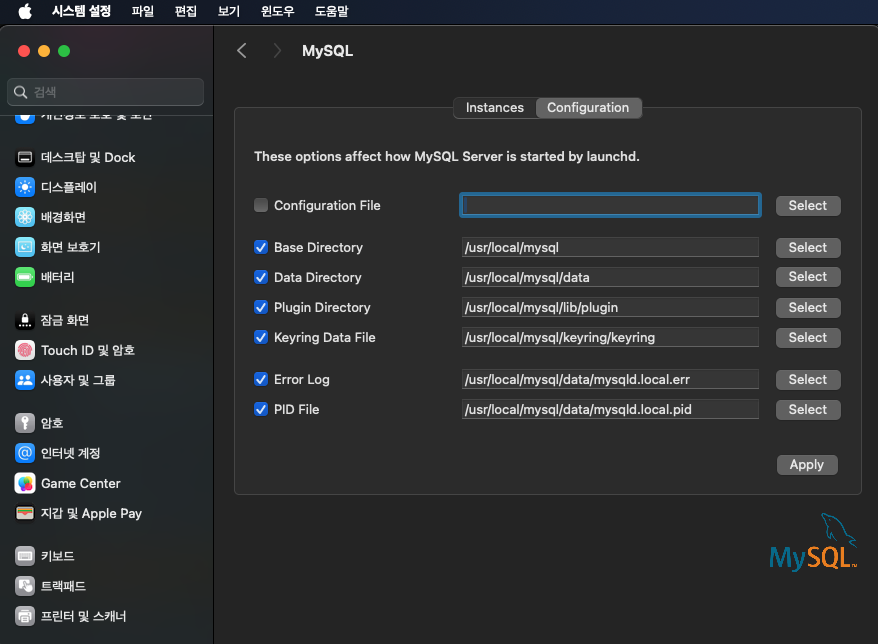Go forward with the right chevron
Viewport: 878px width, 644px height.
(277, 51)
